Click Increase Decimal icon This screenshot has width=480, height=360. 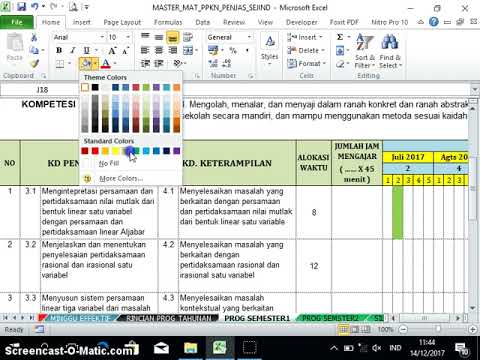(213, 63)
